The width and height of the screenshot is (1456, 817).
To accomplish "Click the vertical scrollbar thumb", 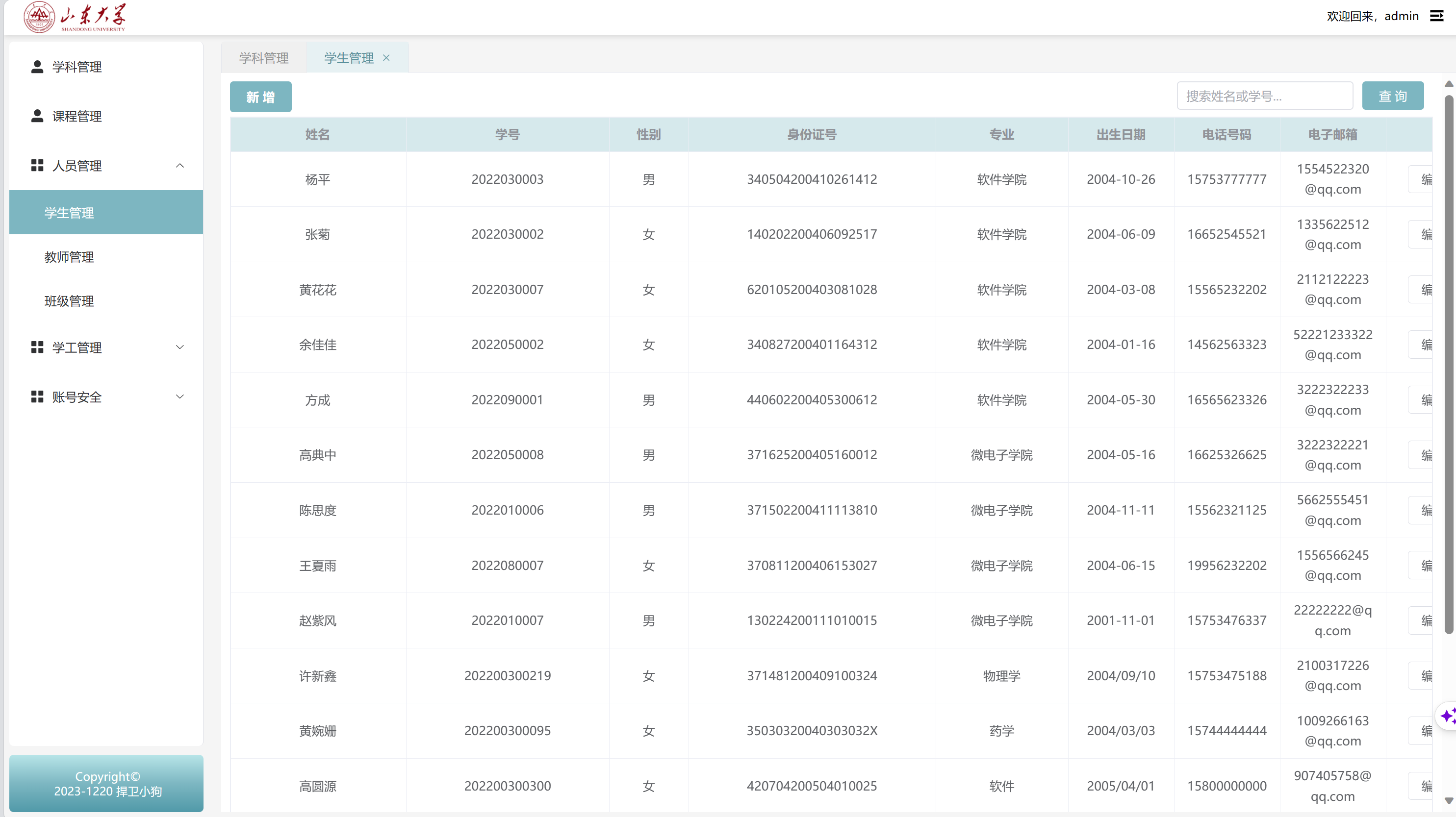I will point(1449,365).
